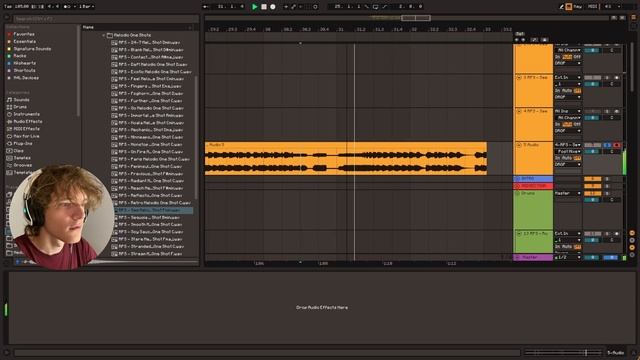
Task: Open the 5-Audio device view selector
Action: click(x=616, y=353)
